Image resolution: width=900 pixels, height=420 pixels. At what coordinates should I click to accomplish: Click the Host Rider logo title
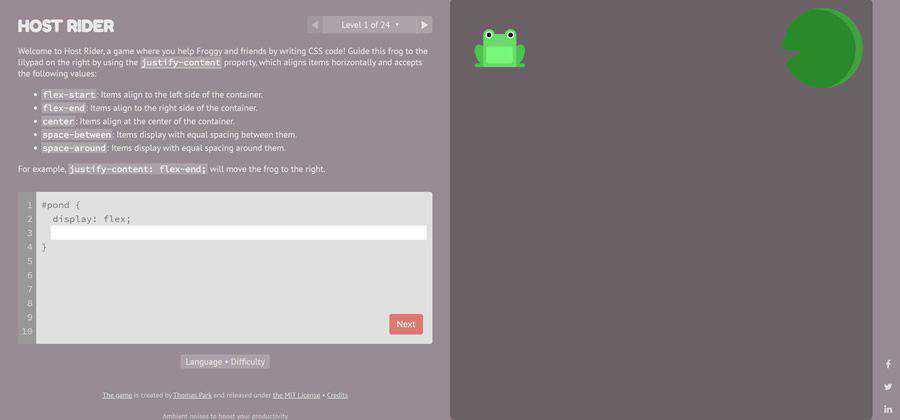pyautogui.click(x=66, y=26)
